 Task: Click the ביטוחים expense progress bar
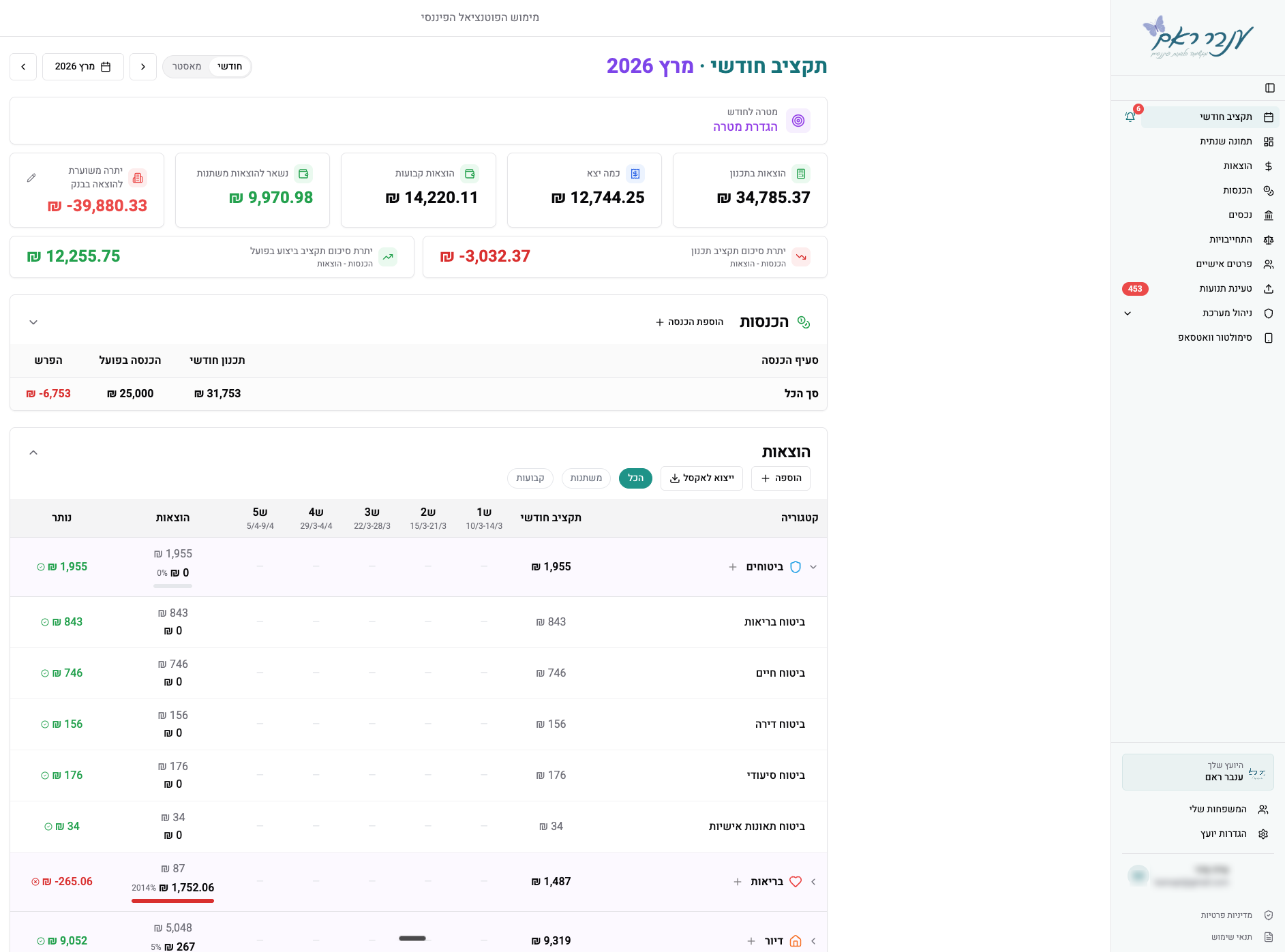tap(172, 586)
